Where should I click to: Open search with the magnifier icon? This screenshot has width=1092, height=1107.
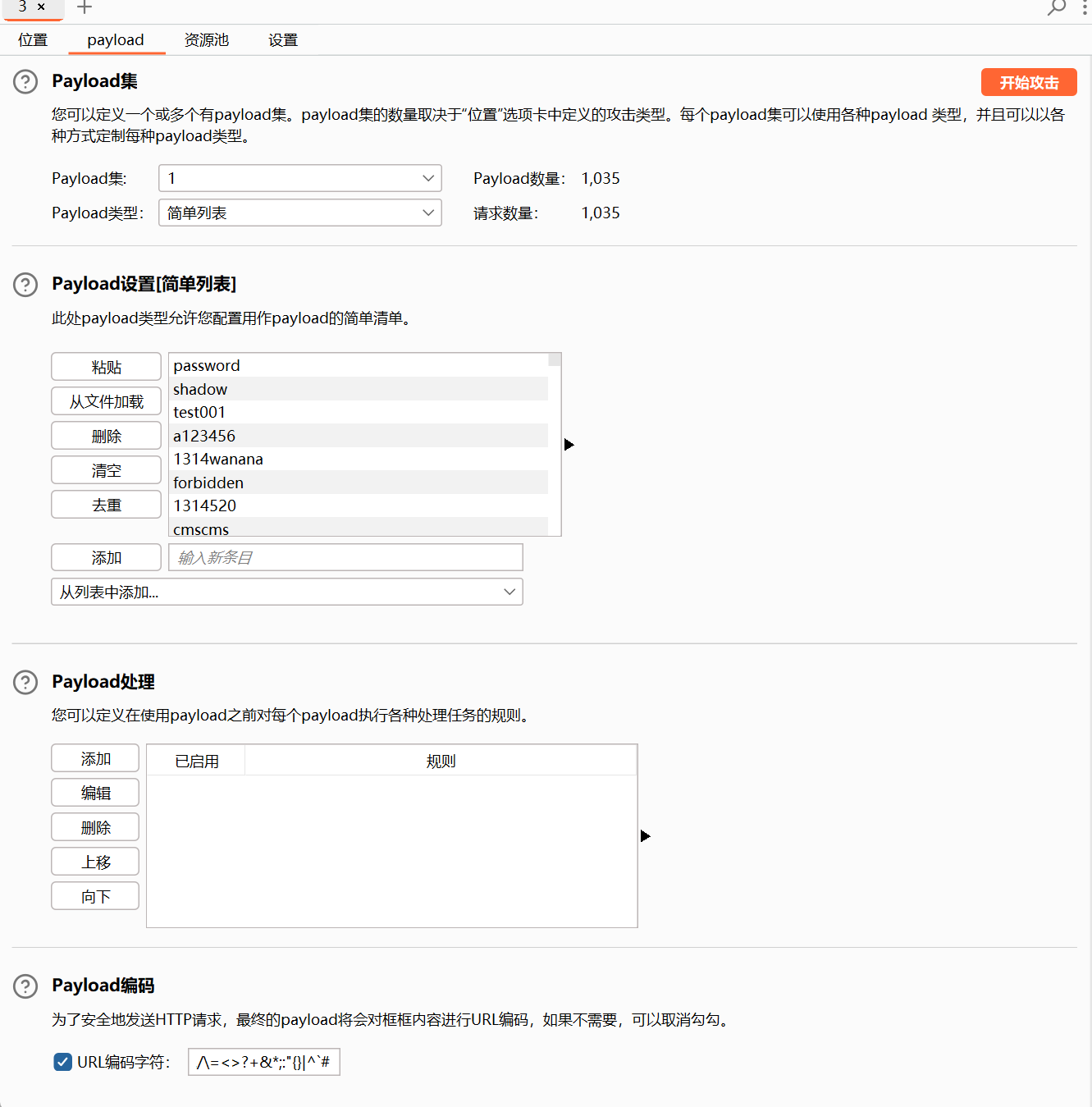tap(1055, 8)
